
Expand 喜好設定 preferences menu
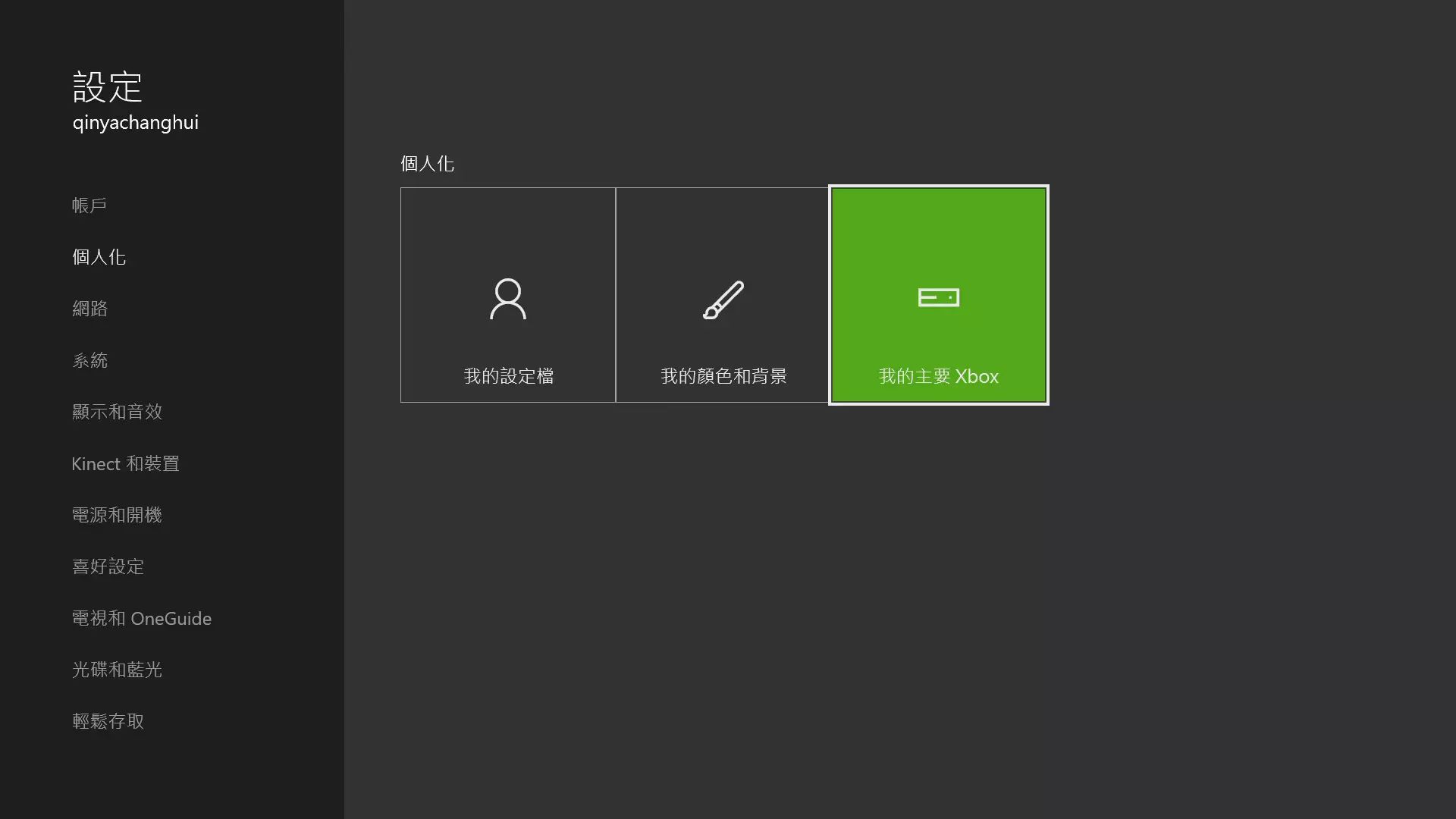[108, 566]
